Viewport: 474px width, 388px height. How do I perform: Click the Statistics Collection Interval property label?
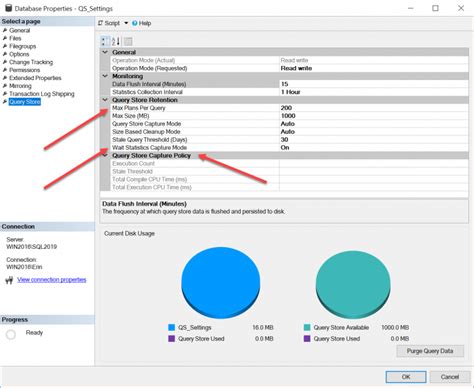[x=147, y=92]
